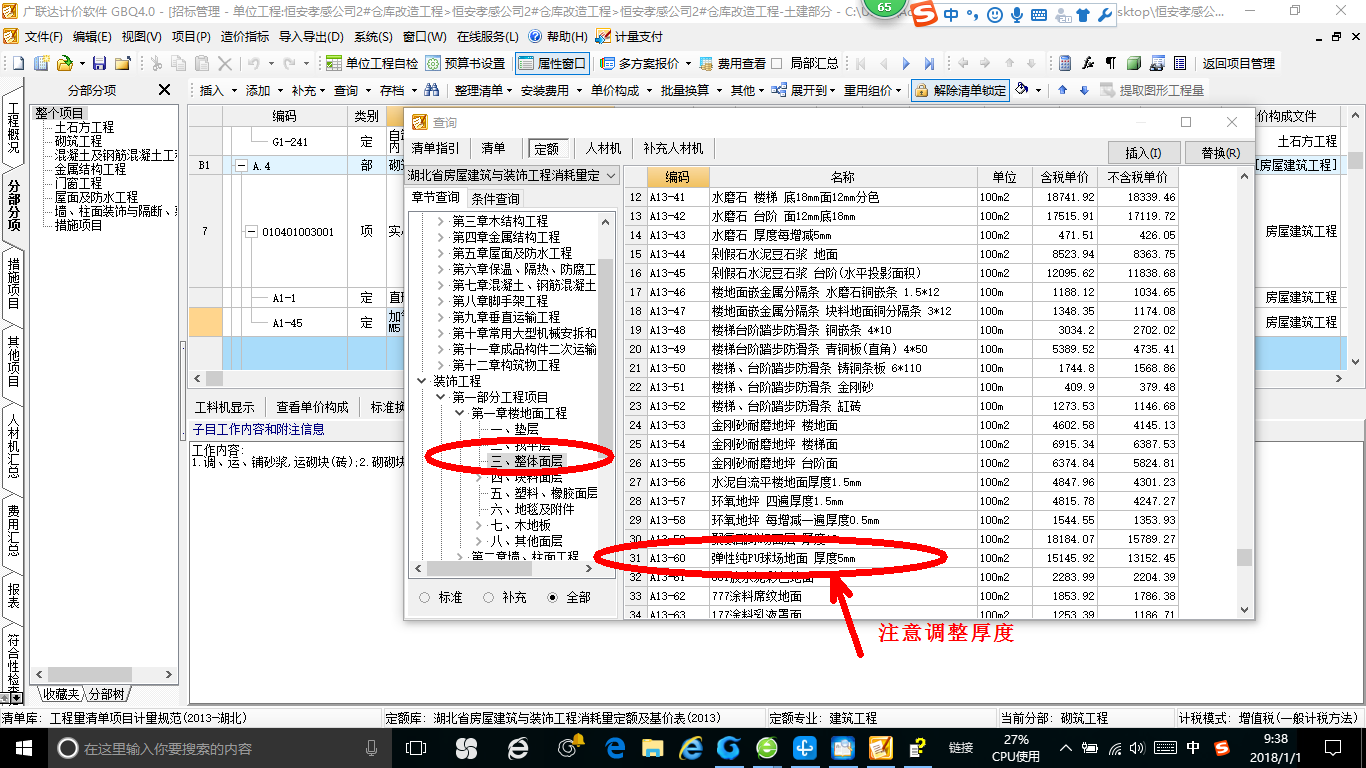Open the Task View taskbar icon
Viewport: 1366px width, 768px height.
point(417,748)
